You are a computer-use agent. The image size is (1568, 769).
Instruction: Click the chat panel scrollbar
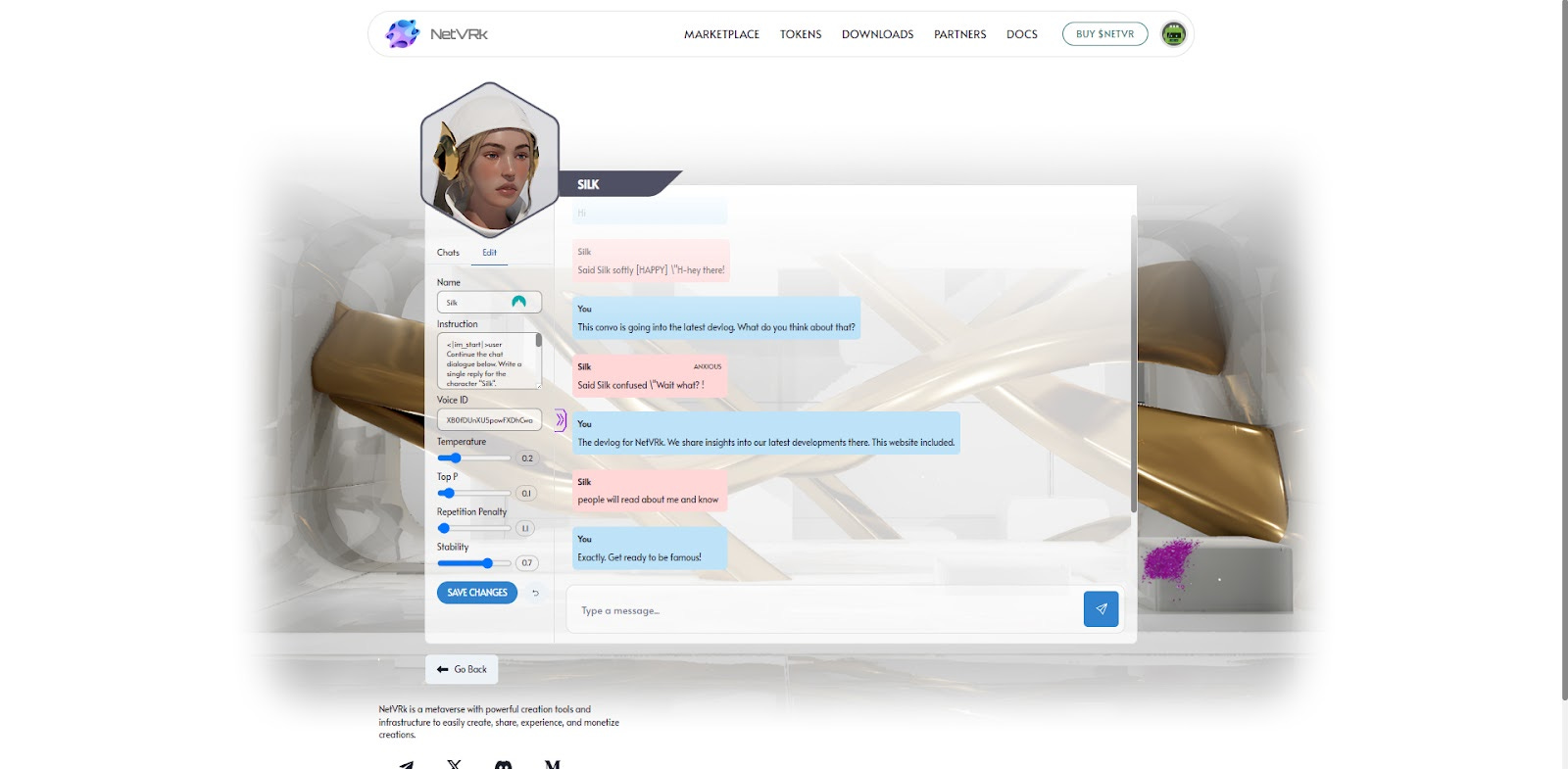(x=1134, y=362)
